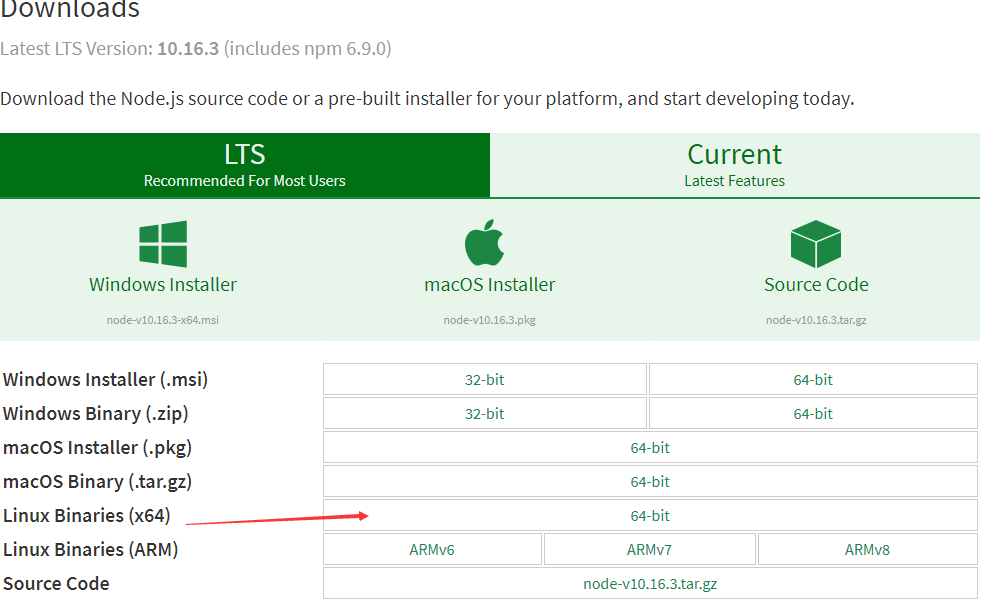Viewport: 989px width, 606px height.
Task: Switch to the LTS tab
Action: coord(245,165)
